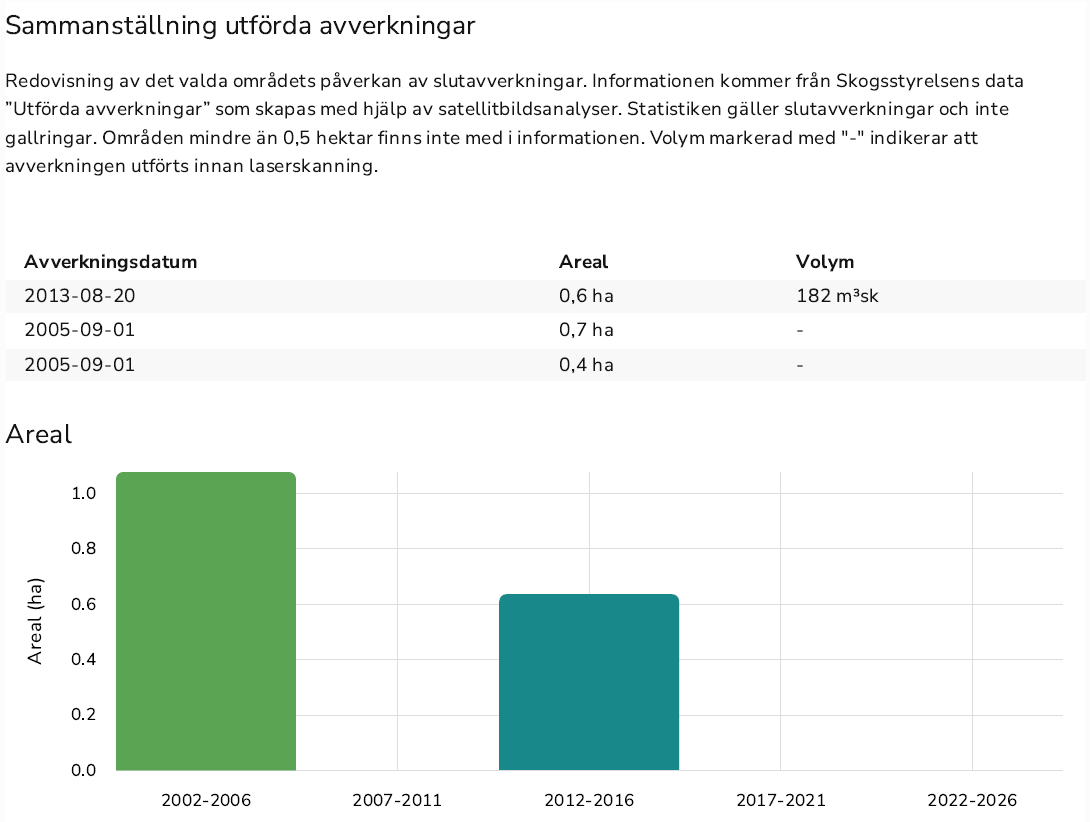1090x822 pixels.
Task: Click the "0.2" y-axis tick label
Action: (83, 714)
